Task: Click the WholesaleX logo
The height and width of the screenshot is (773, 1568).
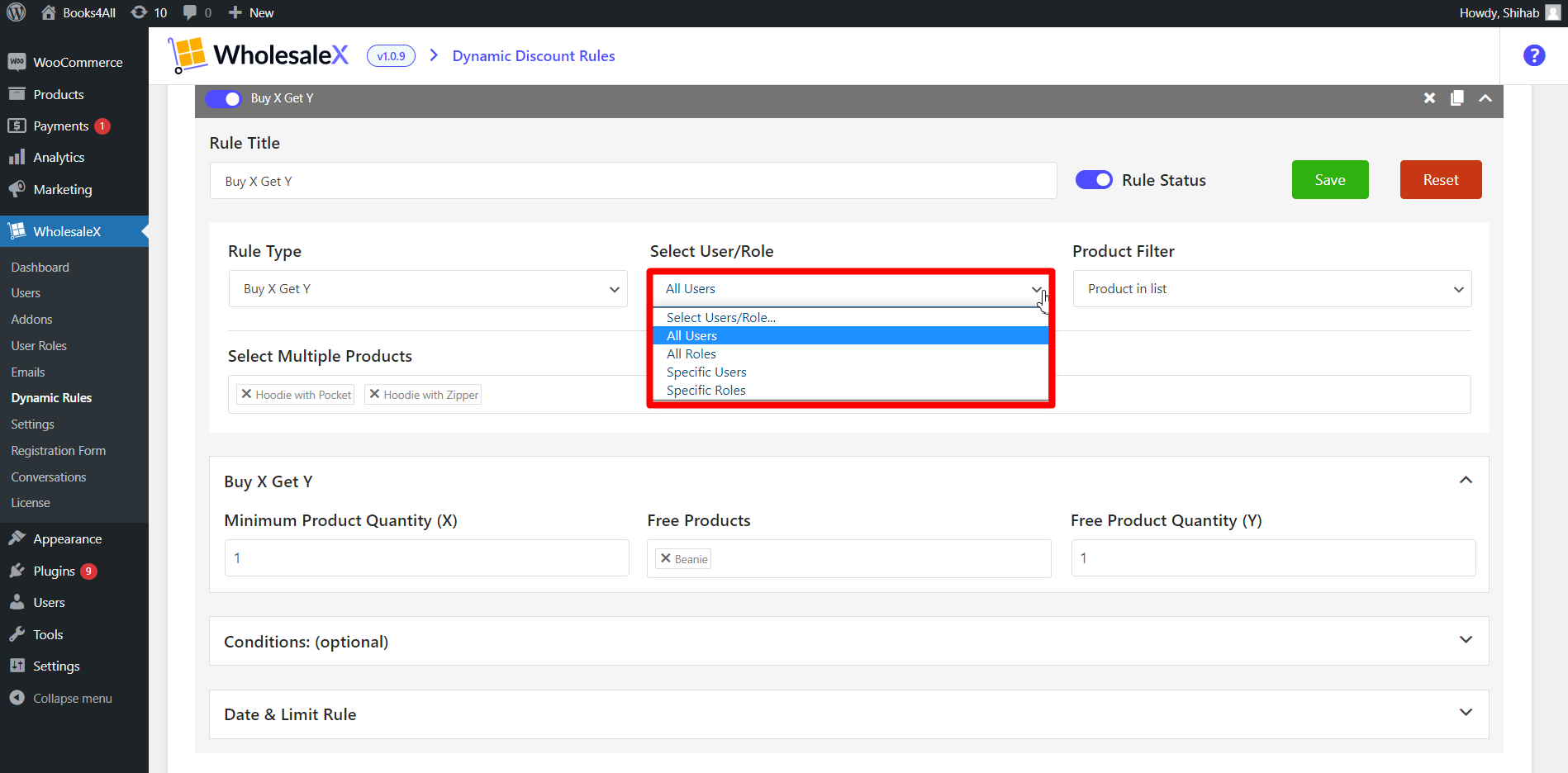Action: (259, 55)
